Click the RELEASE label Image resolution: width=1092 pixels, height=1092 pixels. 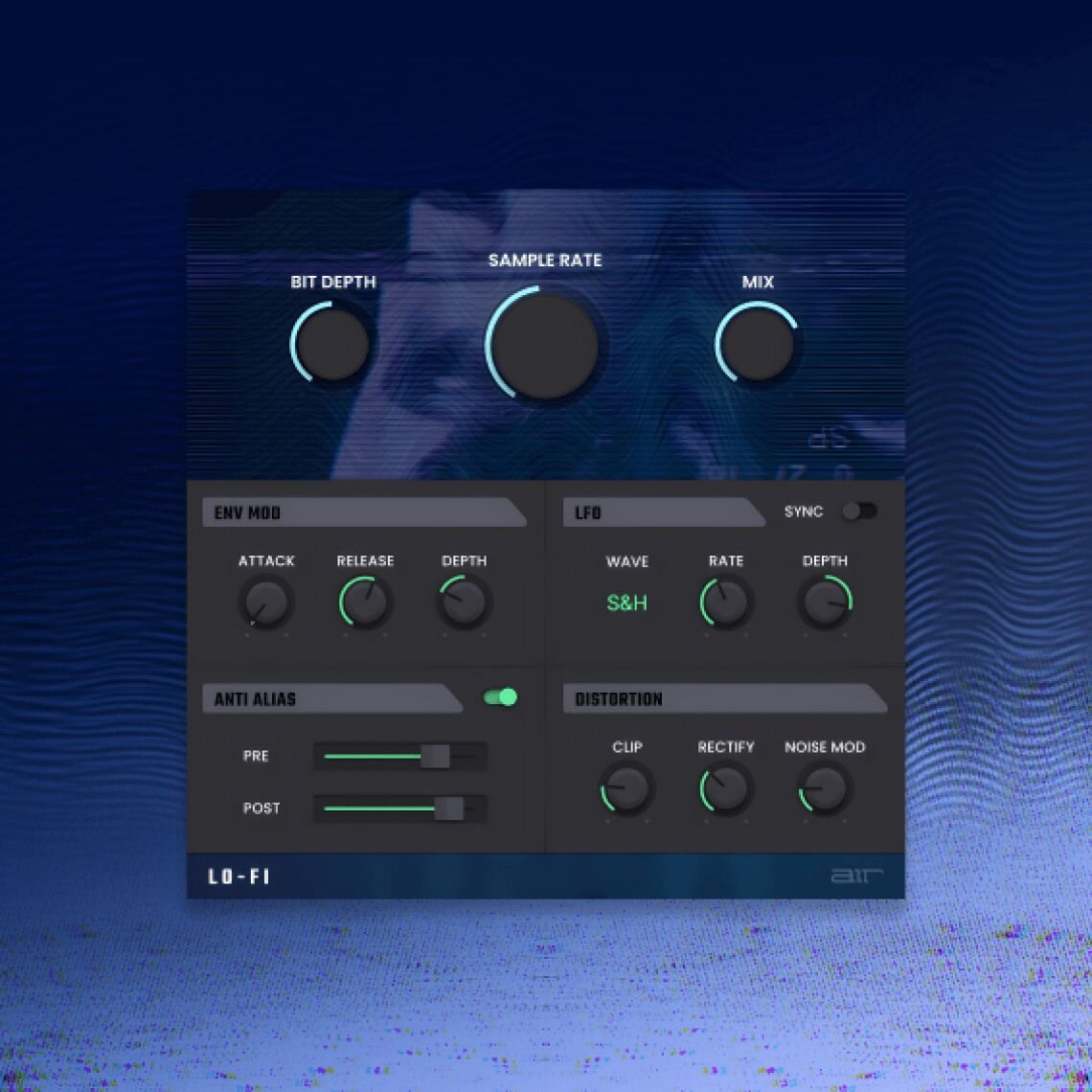pyautogui.click(x=366, y=561)
